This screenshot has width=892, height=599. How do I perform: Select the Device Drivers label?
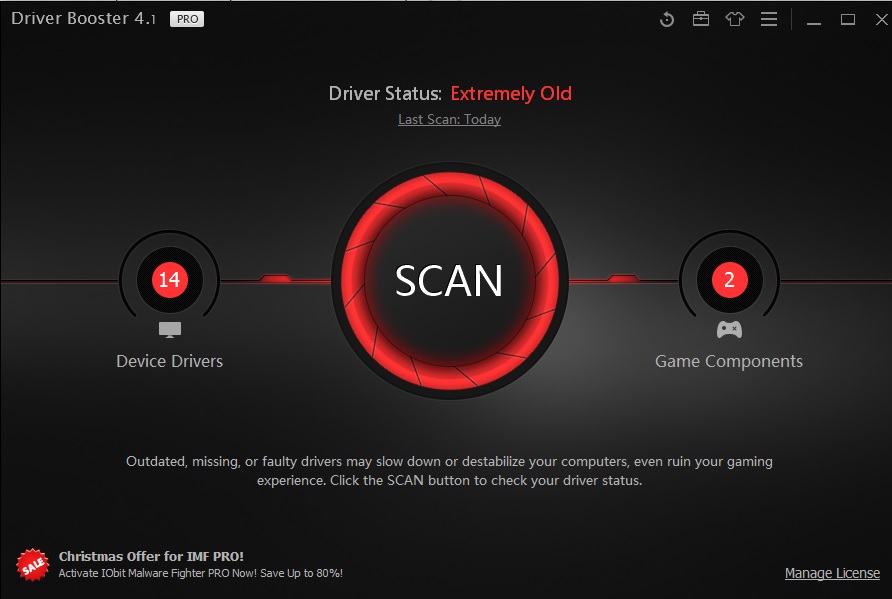coord(170,361)
